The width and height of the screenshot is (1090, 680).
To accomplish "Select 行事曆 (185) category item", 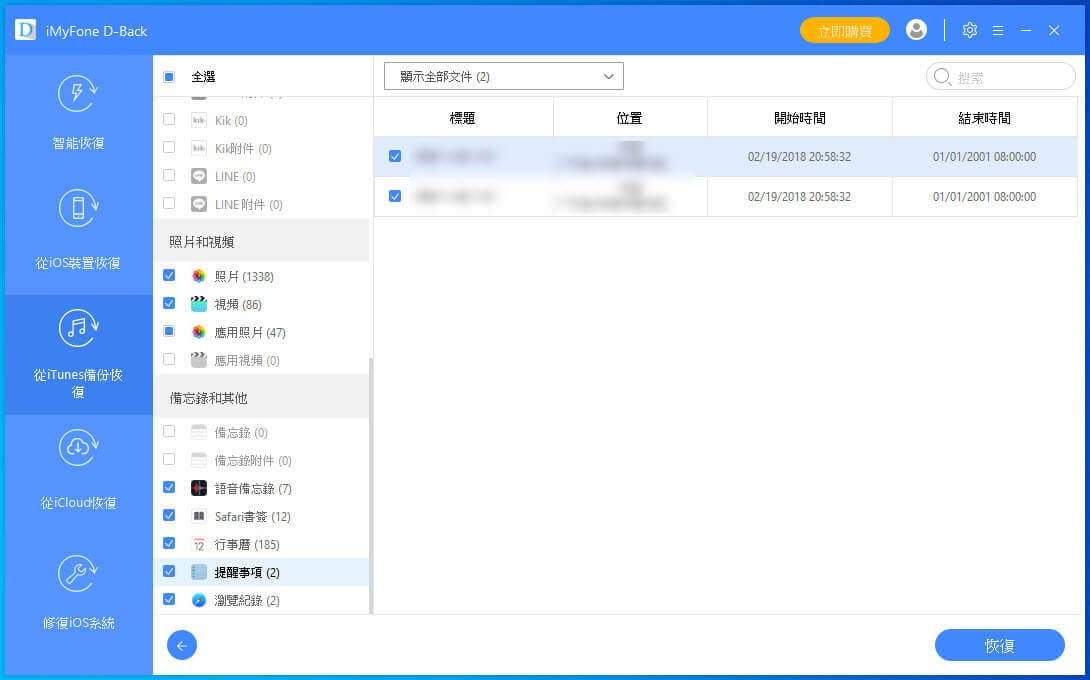I will click(246, 545).
